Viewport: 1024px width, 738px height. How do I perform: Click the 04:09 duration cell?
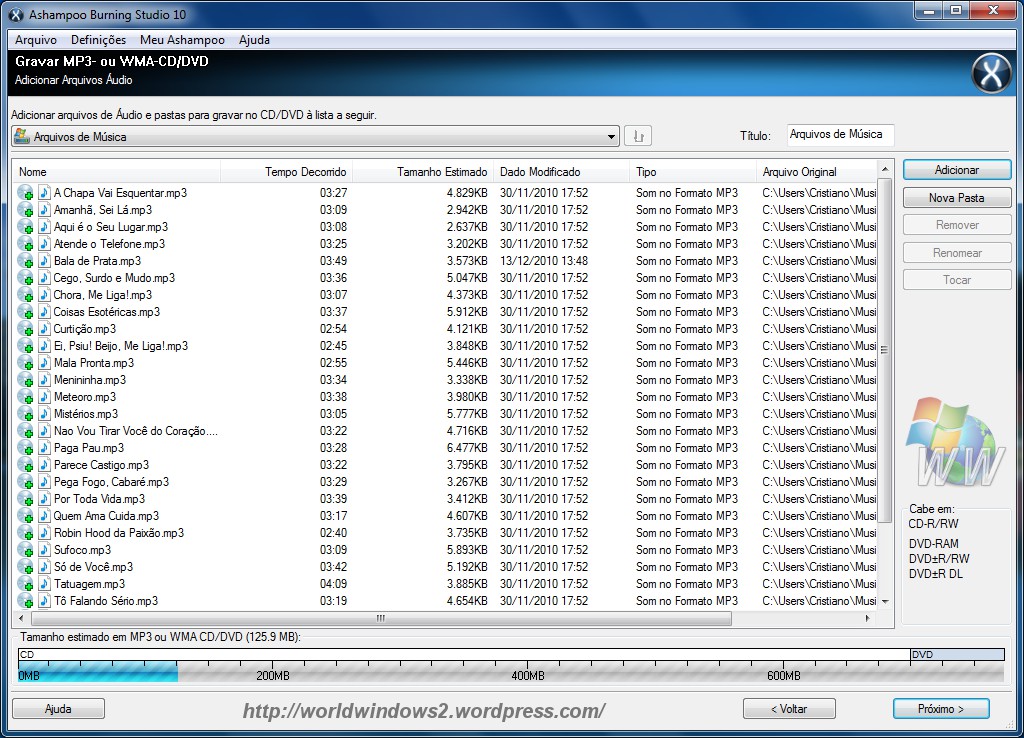(333, 583)
